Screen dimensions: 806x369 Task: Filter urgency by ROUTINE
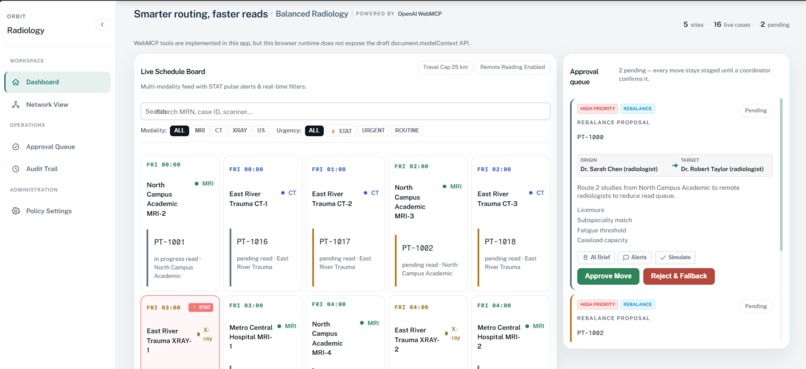tap(407, 131)
